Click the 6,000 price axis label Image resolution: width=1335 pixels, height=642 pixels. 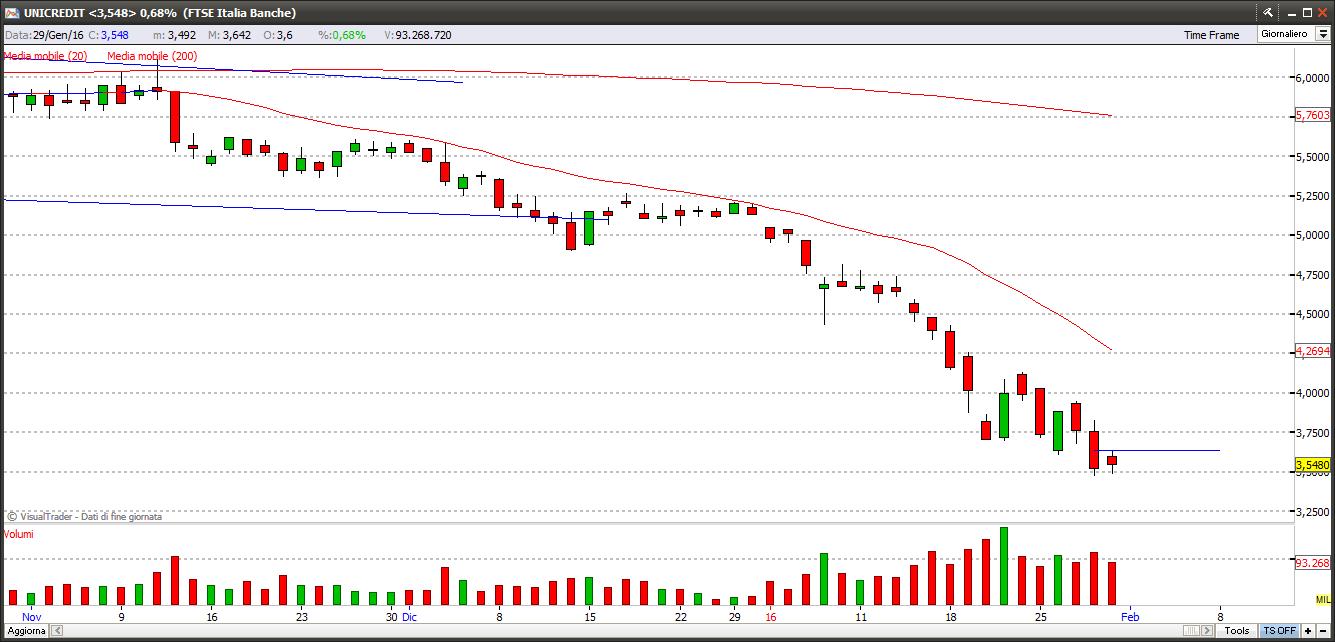[1313, 78]
